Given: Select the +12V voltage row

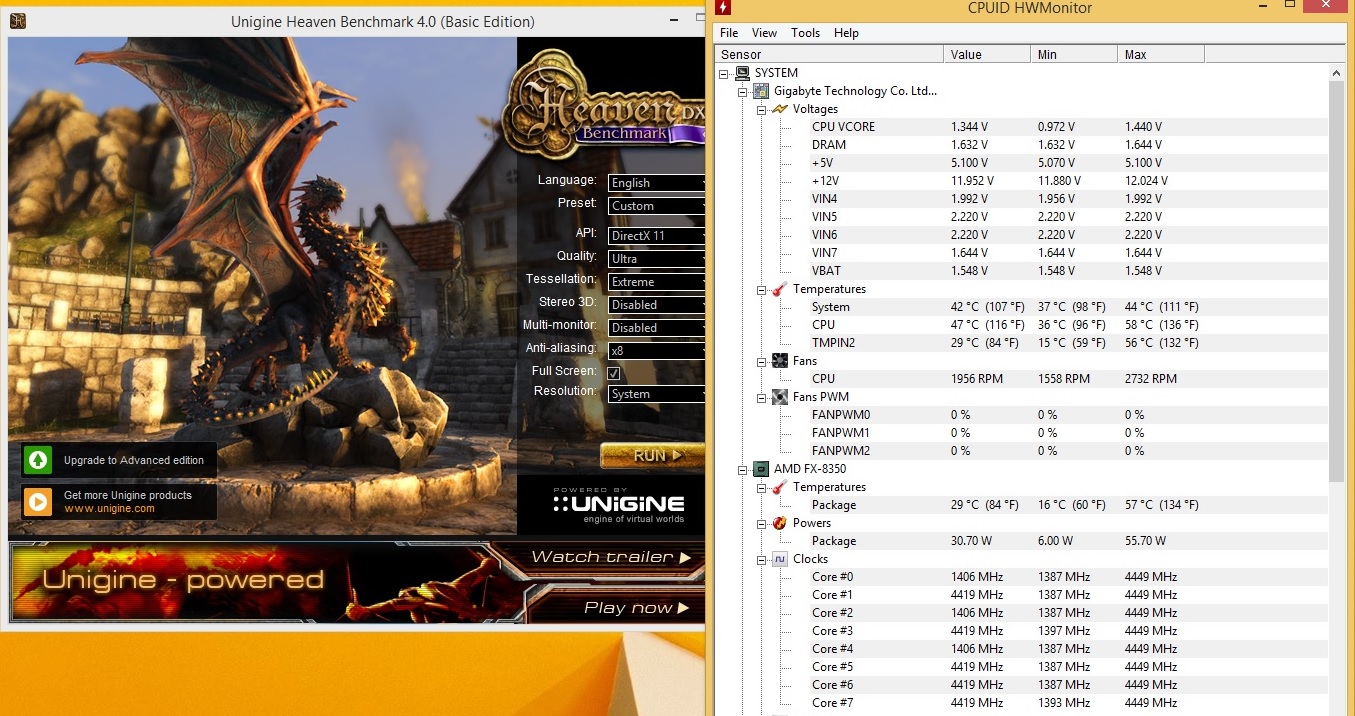Looking at the screenshot, I should click(1069, 181).
